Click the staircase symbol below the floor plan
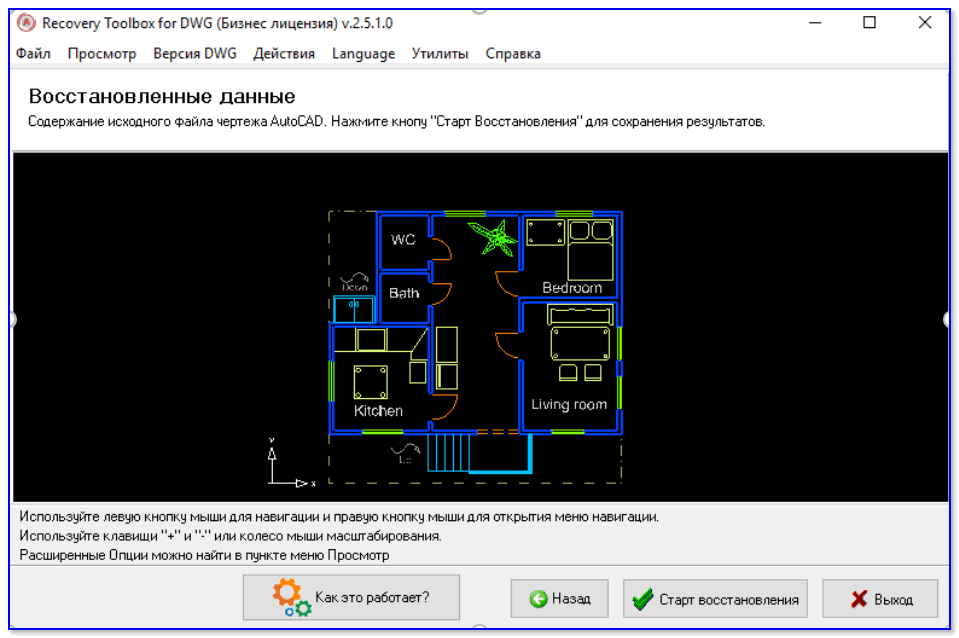The image size is (959, 638). coord(448,453)
